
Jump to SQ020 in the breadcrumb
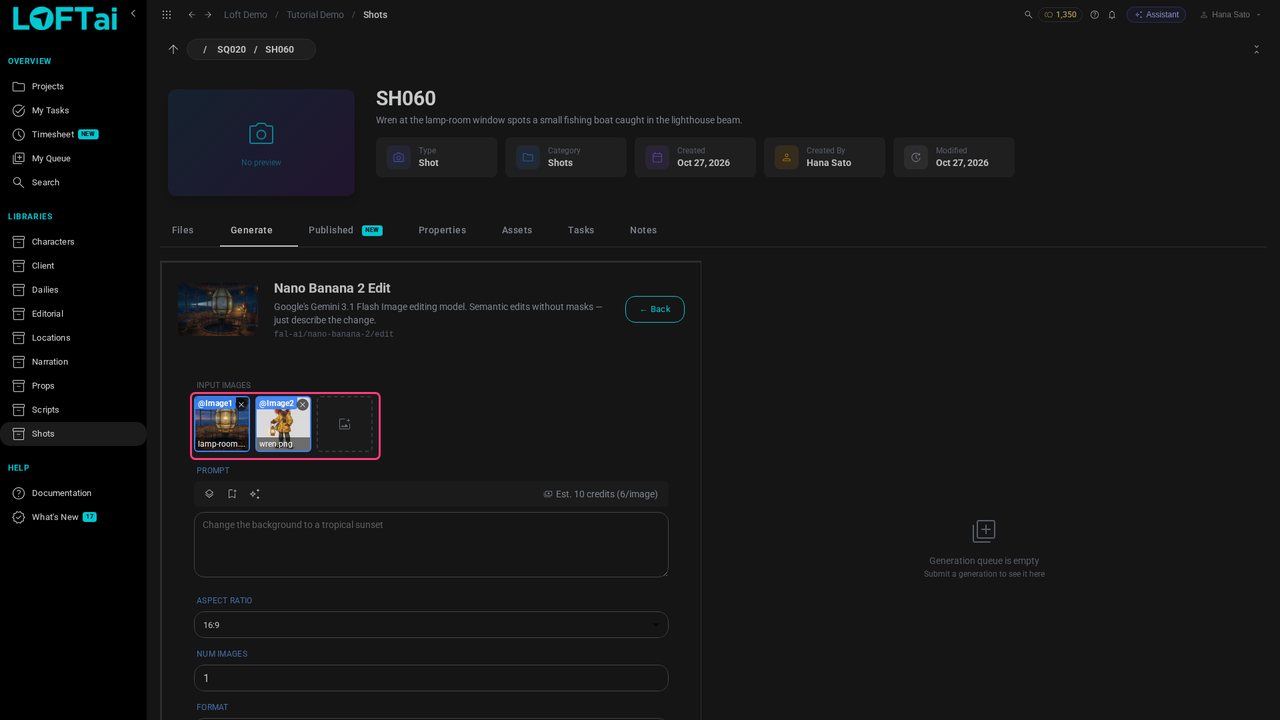[231, 49]
